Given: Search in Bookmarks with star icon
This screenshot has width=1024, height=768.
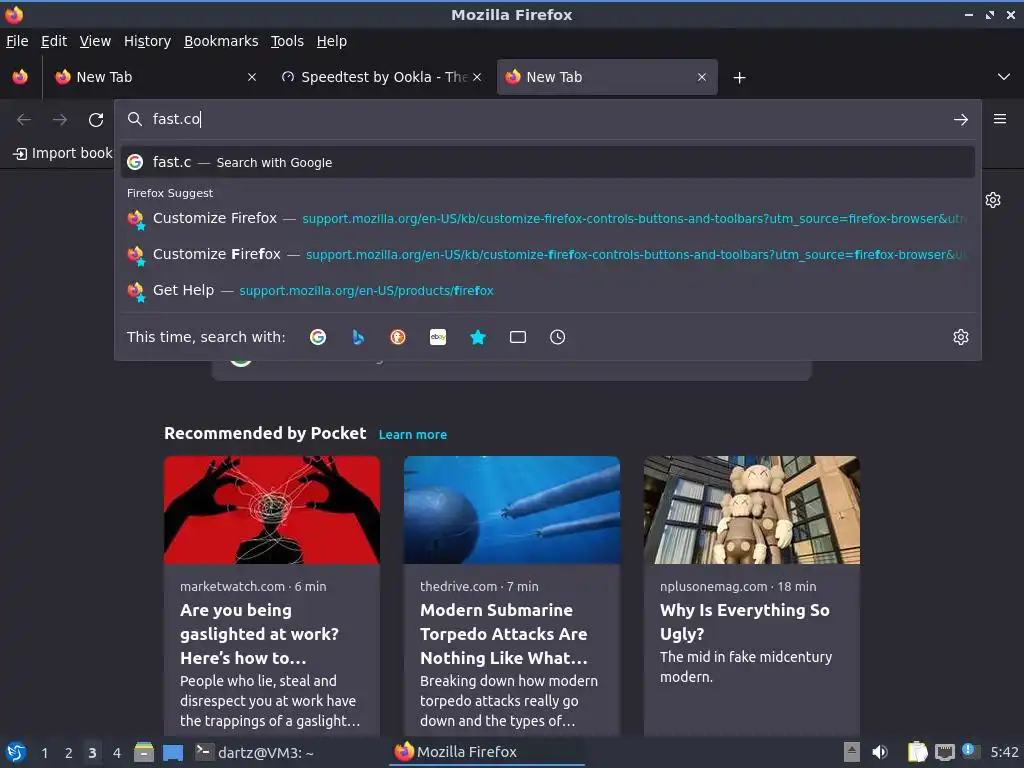Looking at the screenshot, I should pyautogui.click(x=478, y=337).
